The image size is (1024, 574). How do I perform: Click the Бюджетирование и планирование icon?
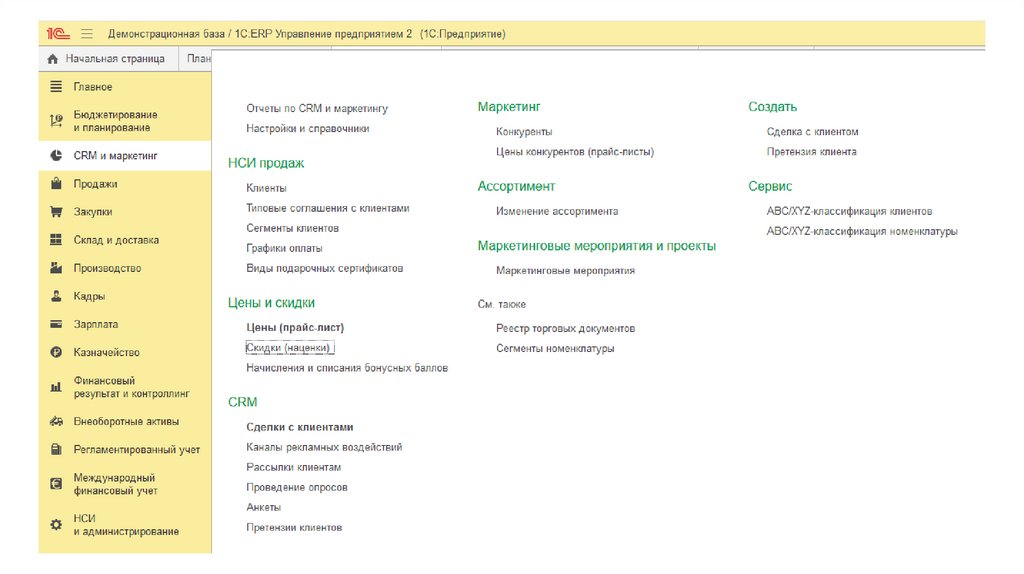[x=56, y=121]
